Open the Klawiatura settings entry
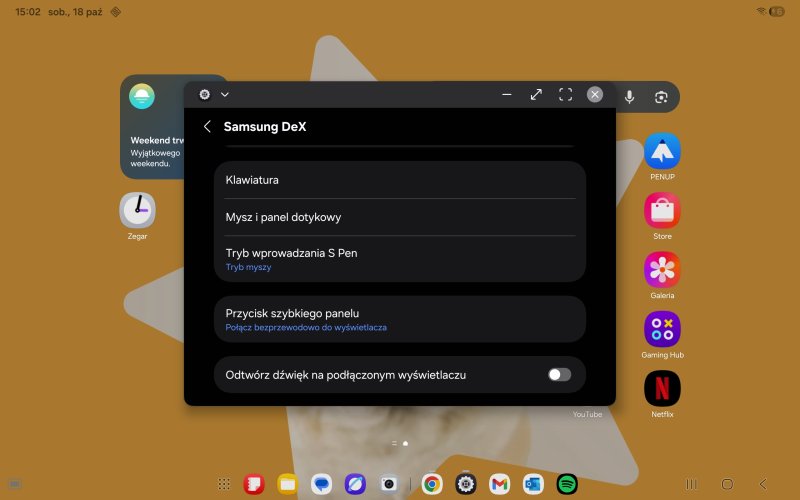This screenshot has width=800, height=500. 399,180
